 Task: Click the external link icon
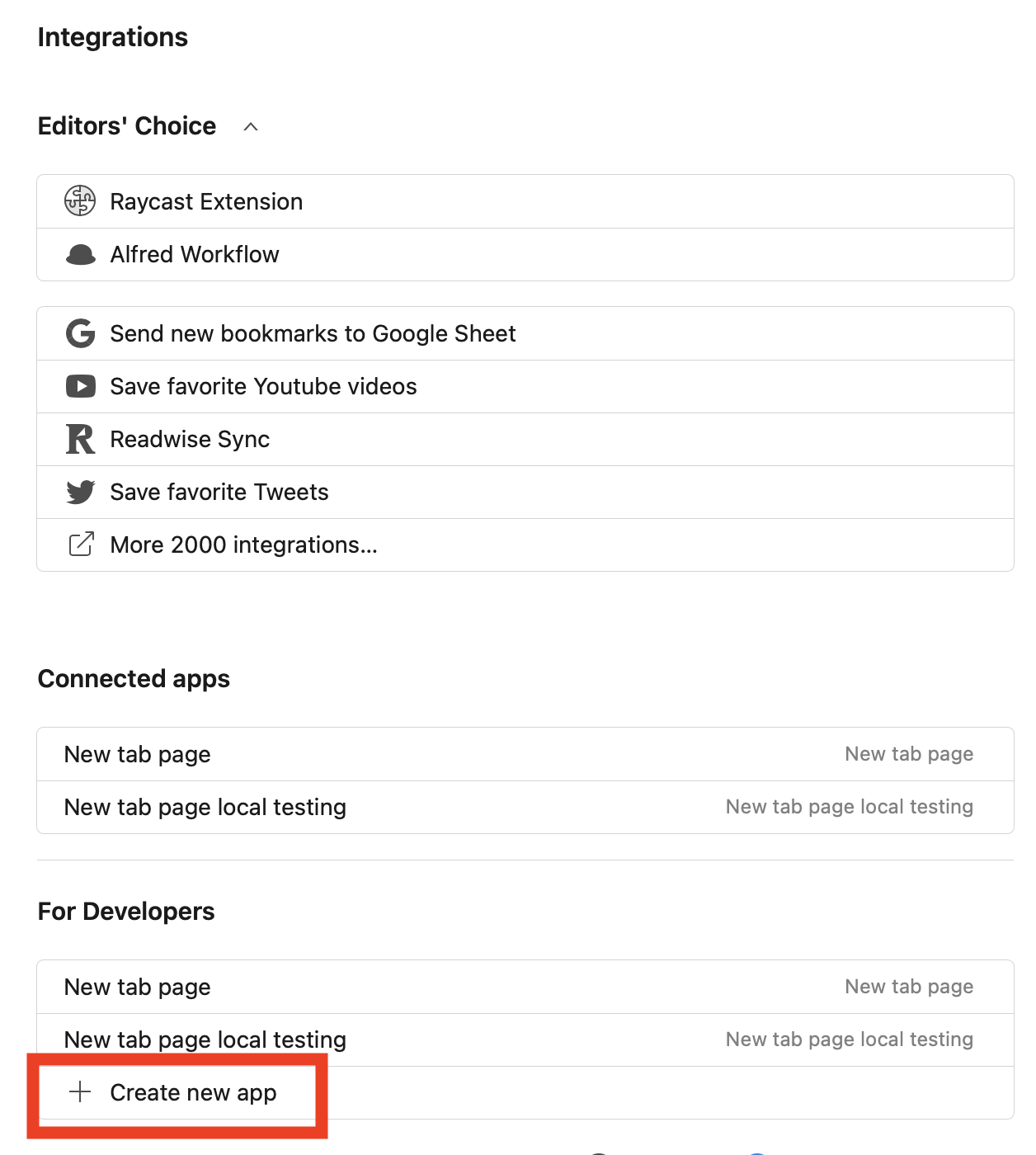80,544
